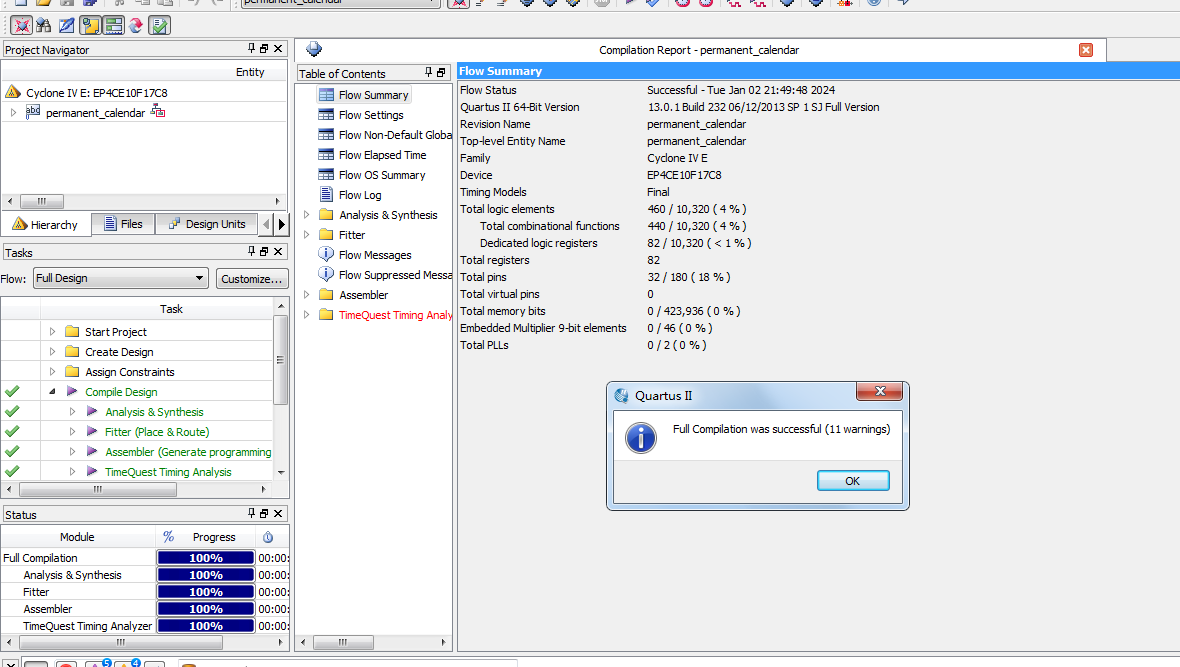Screen dimensions: 1180x667
Task: Pin the Project Navigator panel
Action: [251, 48]
